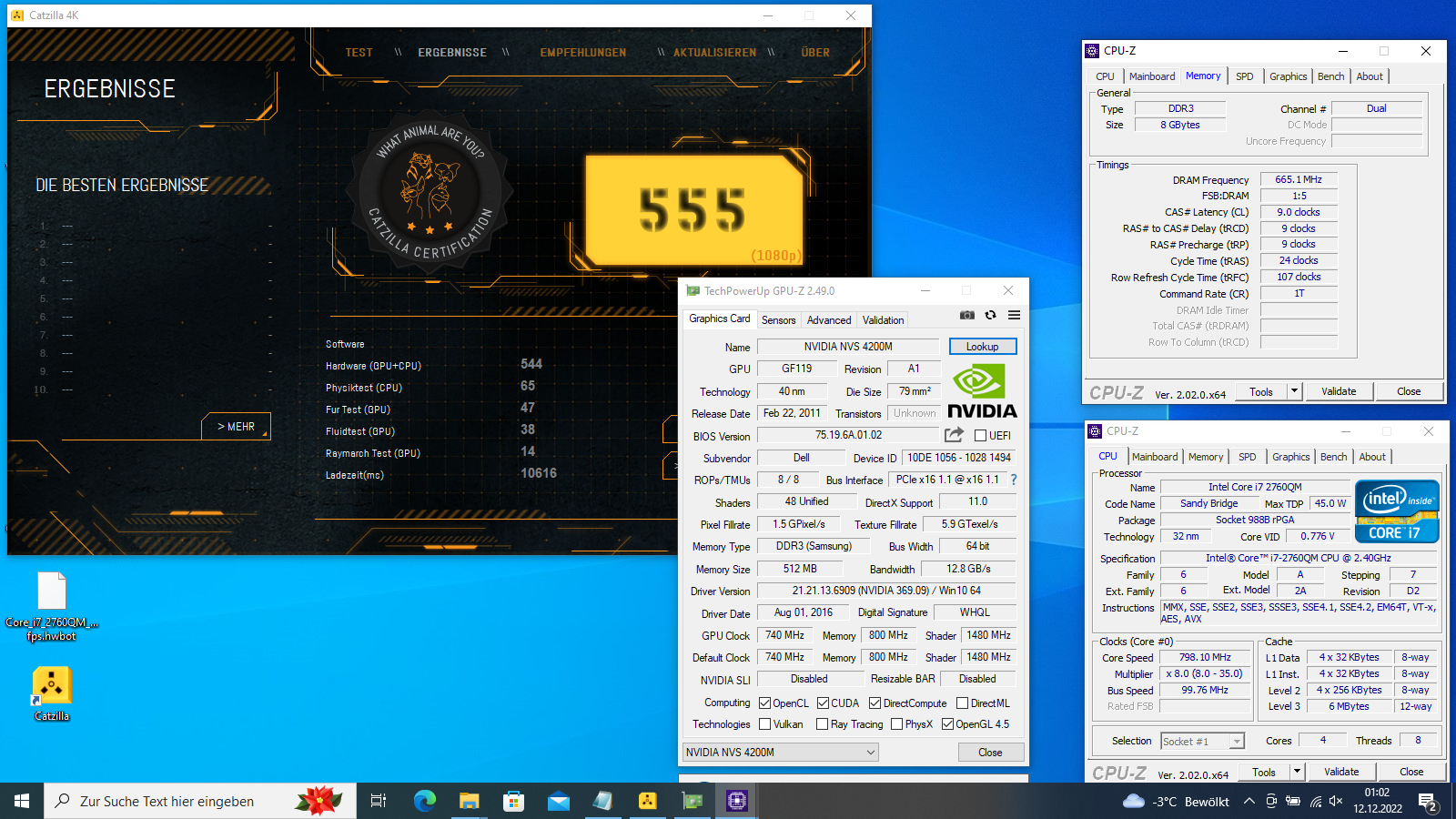
Task: Click the network wifi tray icon
Action: [x=1315, y=801]
